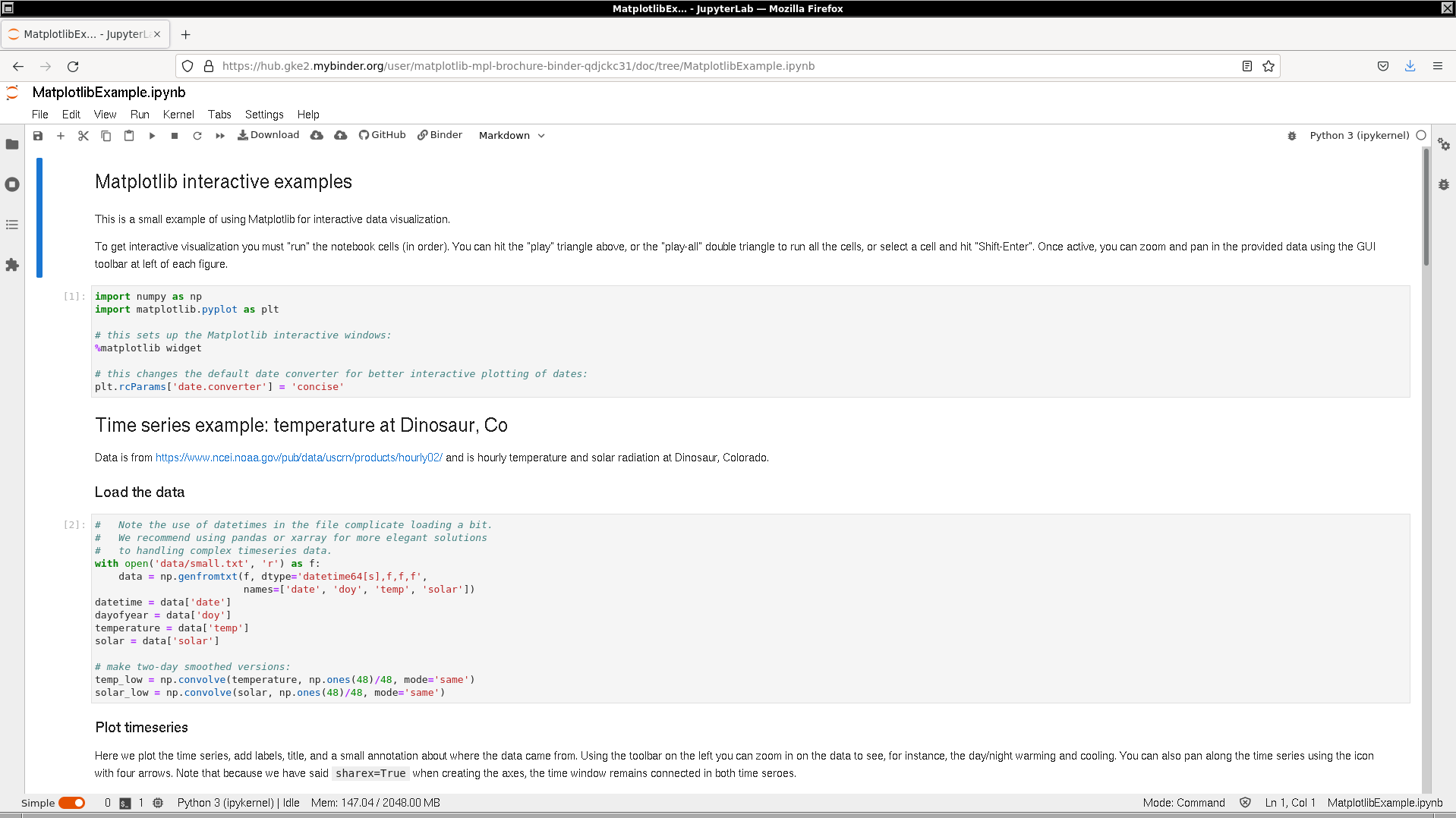Open the Kernel menu
This screenshot has width=1456, height=818.
click(x=178, y=115)
